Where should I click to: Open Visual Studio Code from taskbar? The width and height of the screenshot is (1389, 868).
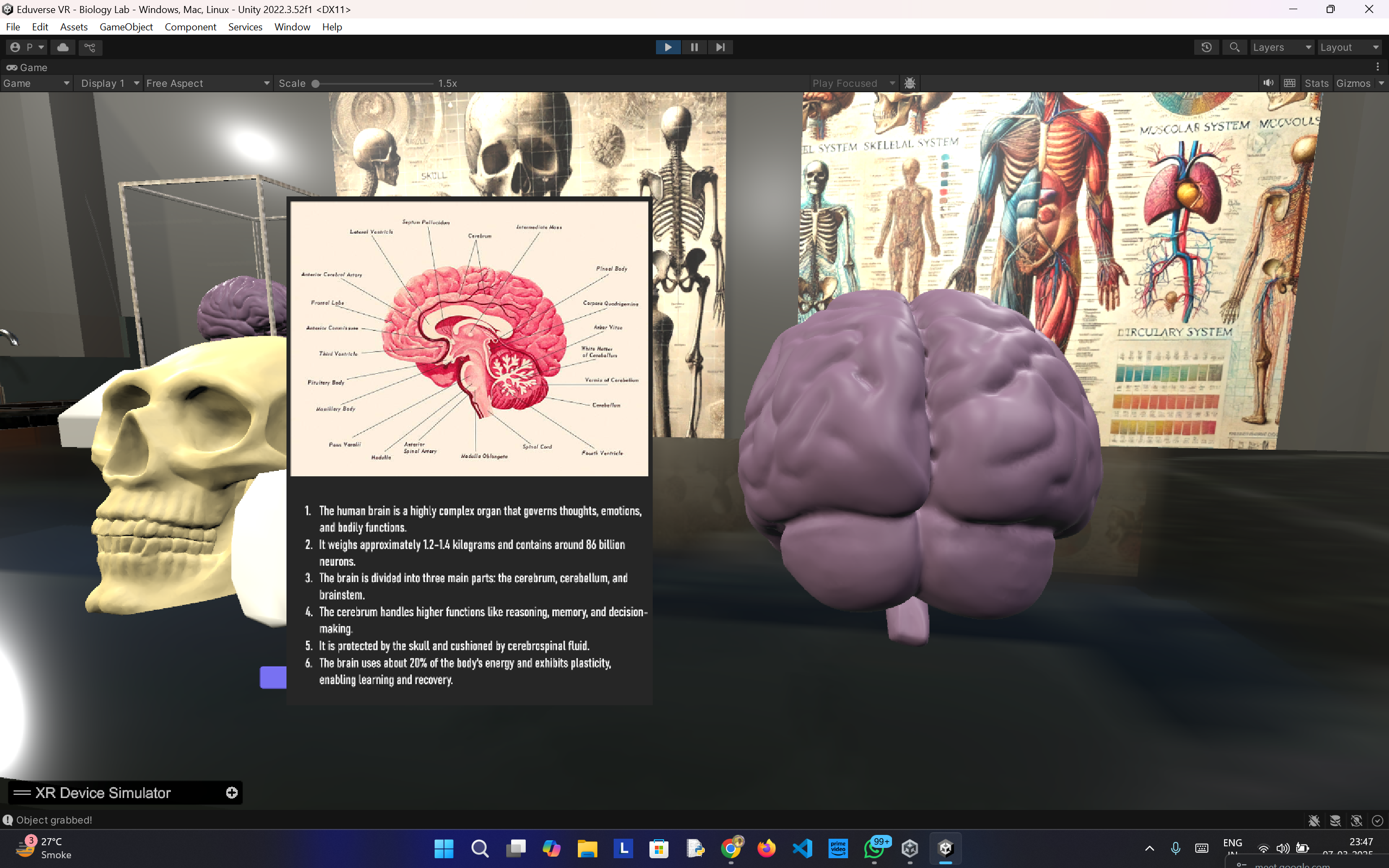(802, 848)
